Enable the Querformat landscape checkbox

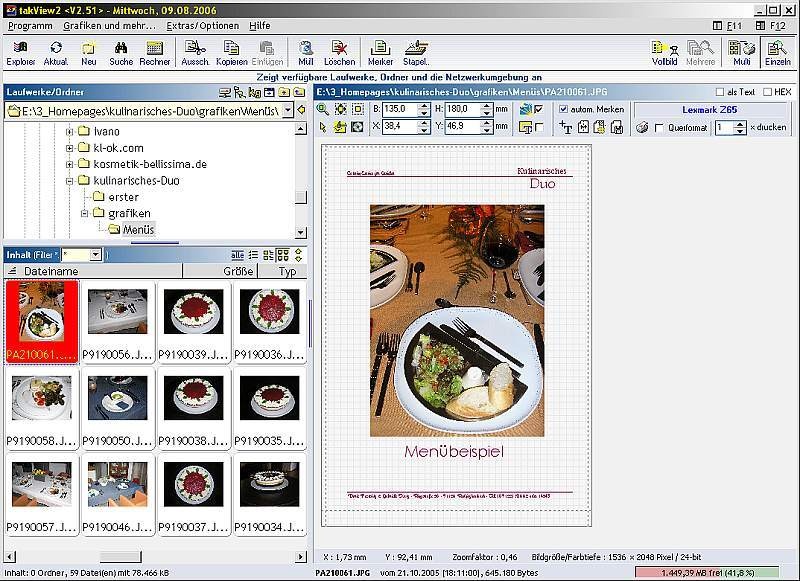click(658, 128)
